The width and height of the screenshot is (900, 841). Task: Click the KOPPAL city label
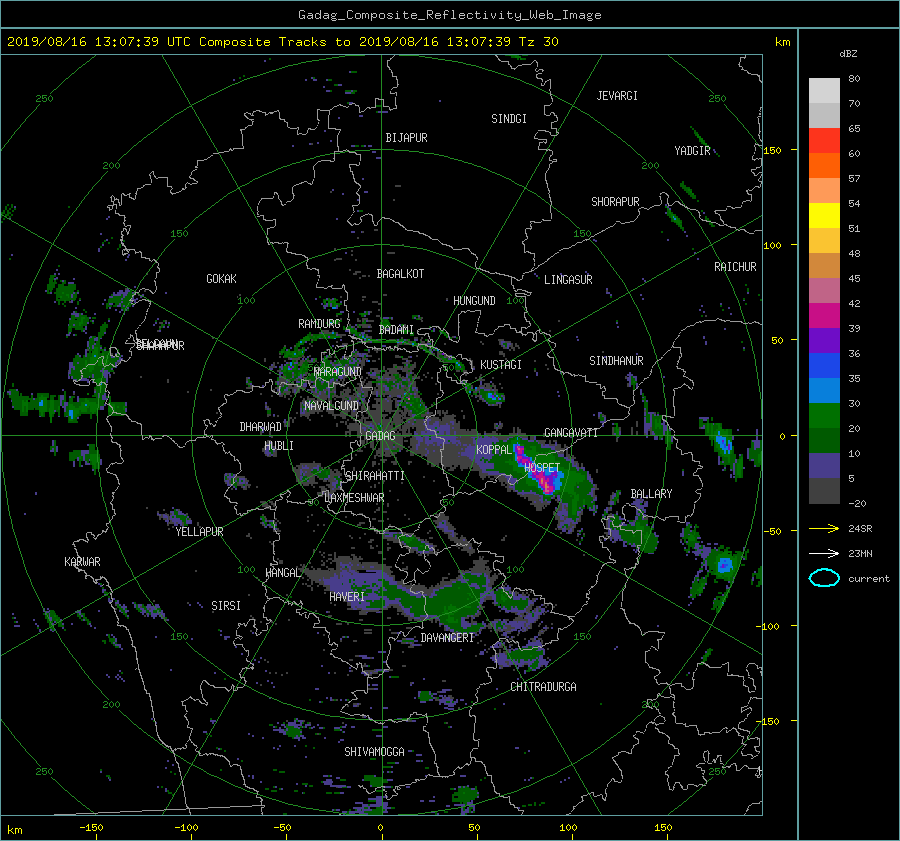point(494,449)
